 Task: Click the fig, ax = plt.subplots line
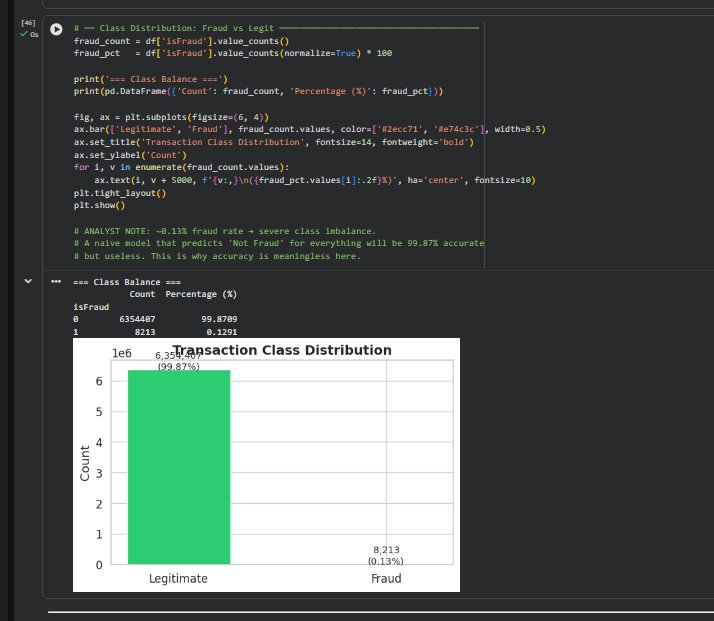171,117
